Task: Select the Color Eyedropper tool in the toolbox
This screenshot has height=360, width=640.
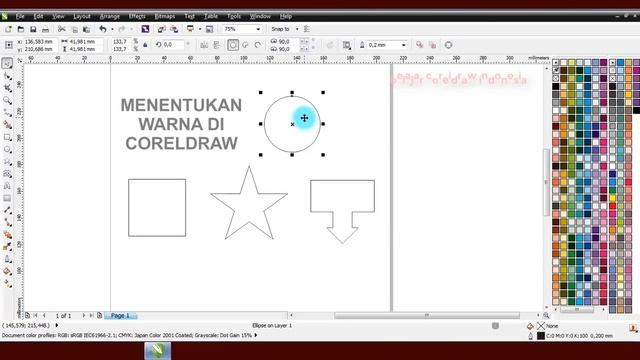Action: pyautogui.click(x=7, y=247)
